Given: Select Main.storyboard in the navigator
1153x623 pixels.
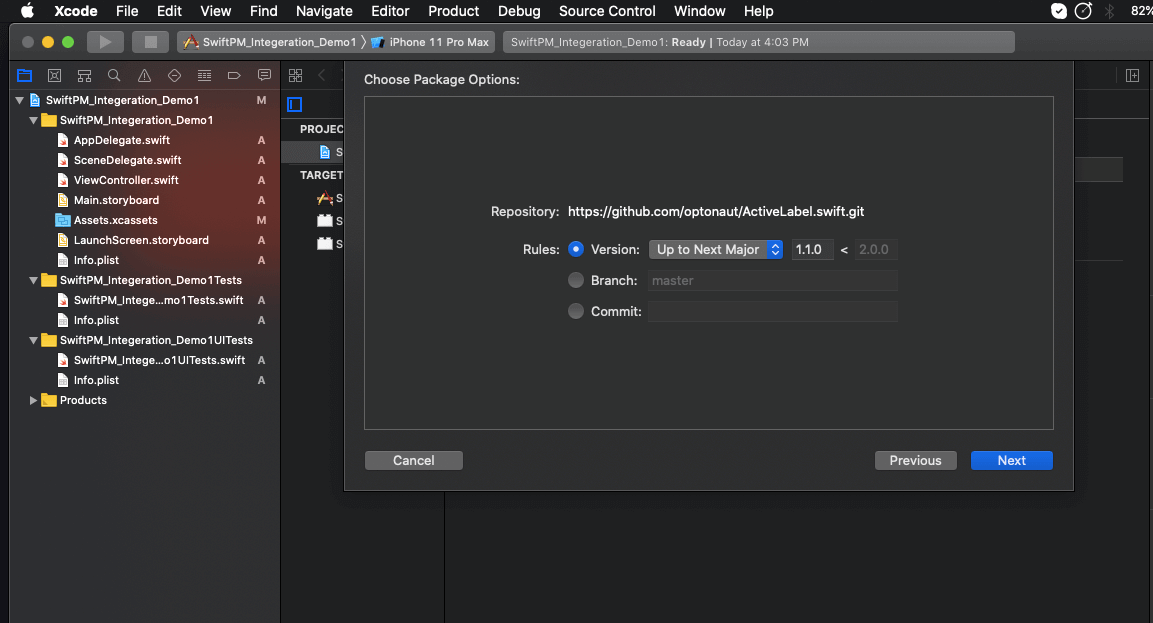Looking at the screenshot, I should click(x=116, y=200).
